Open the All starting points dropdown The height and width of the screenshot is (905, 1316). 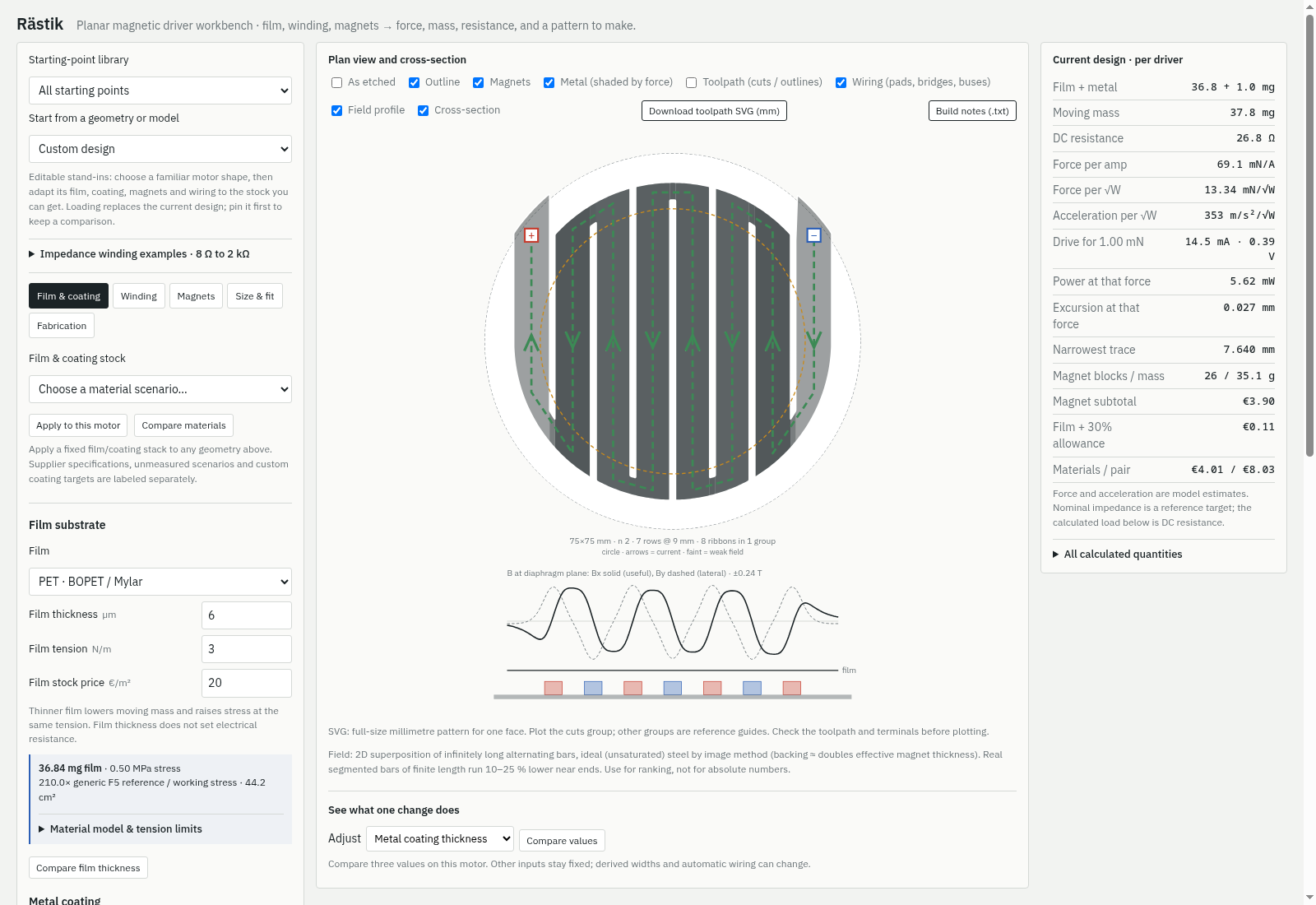160,90
